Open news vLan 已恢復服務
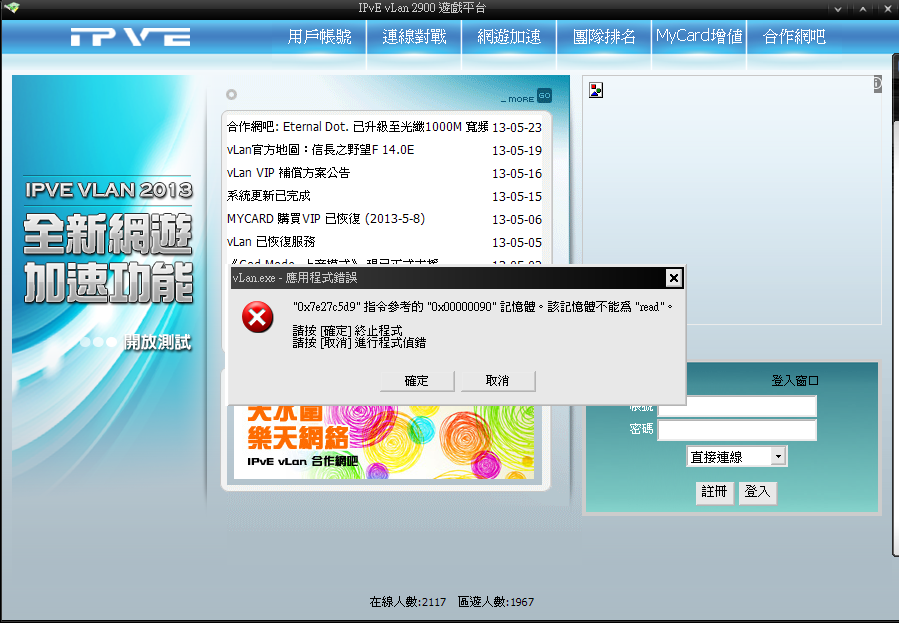899x623 pixels. coord(271,241)
